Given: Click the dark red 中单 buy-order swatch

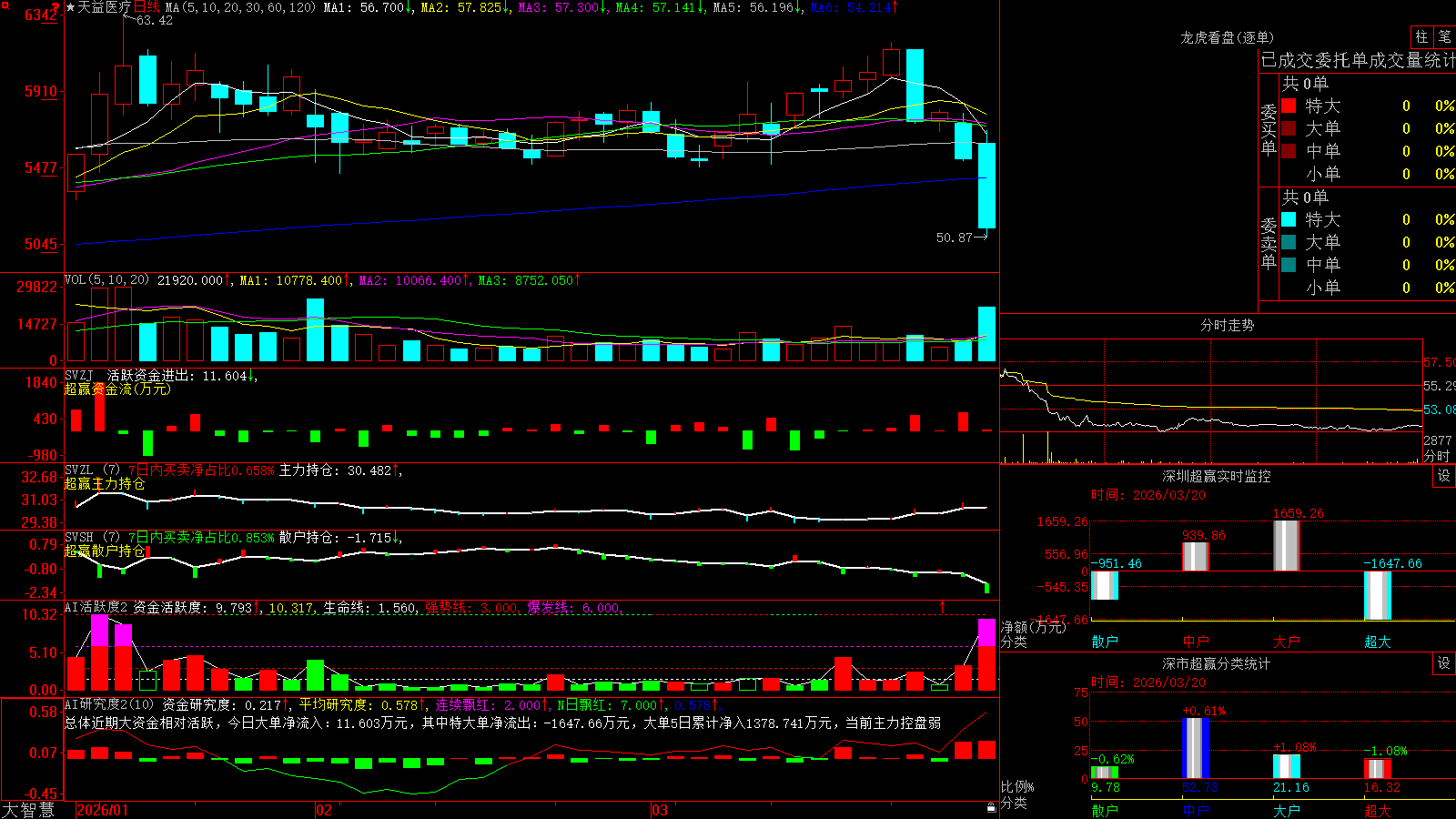Looking at the screenshot, I should tap(1289, 151).
